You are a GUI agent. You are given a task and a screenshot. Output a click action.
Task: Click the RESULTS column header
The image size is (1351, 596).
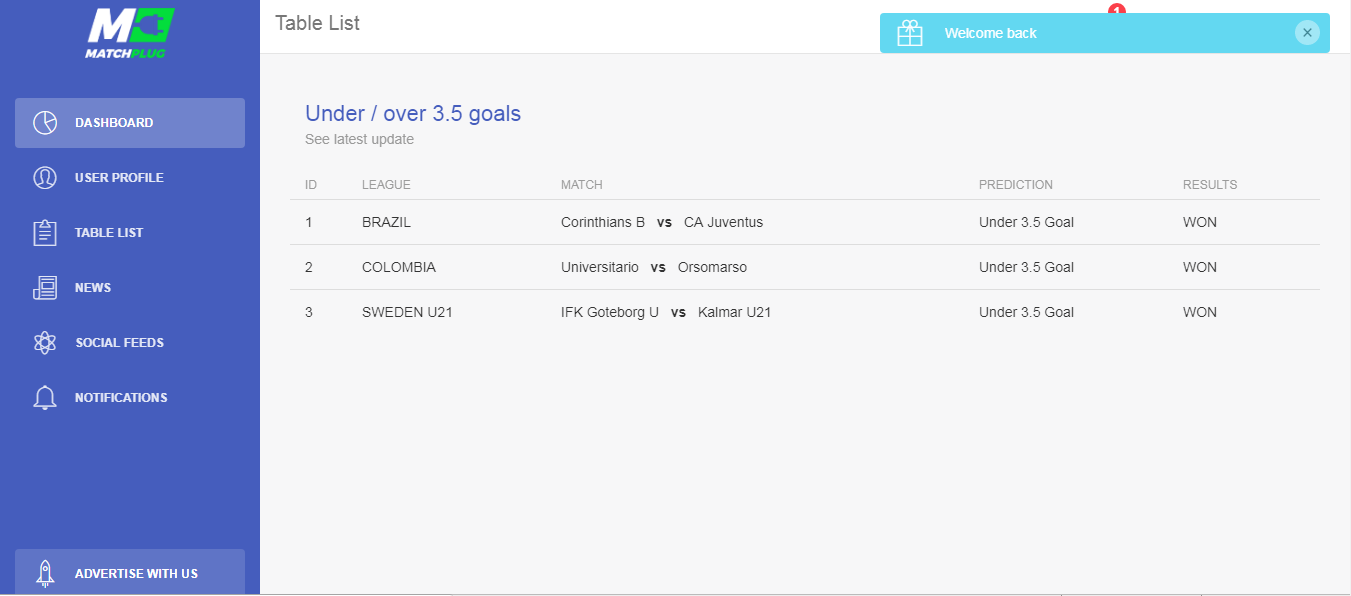(x=1210, y=185)
